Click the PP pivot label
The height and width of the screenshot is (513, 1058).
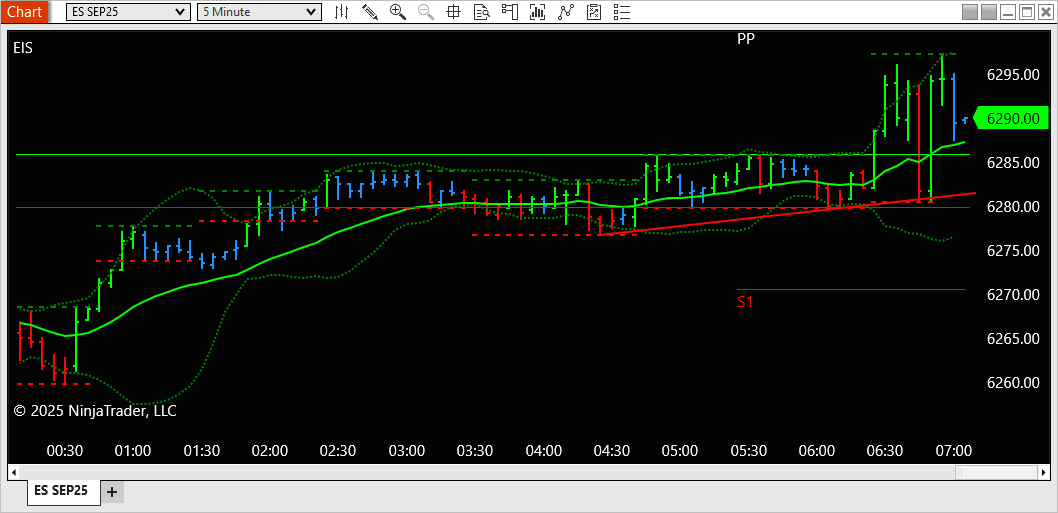[746, 38]
